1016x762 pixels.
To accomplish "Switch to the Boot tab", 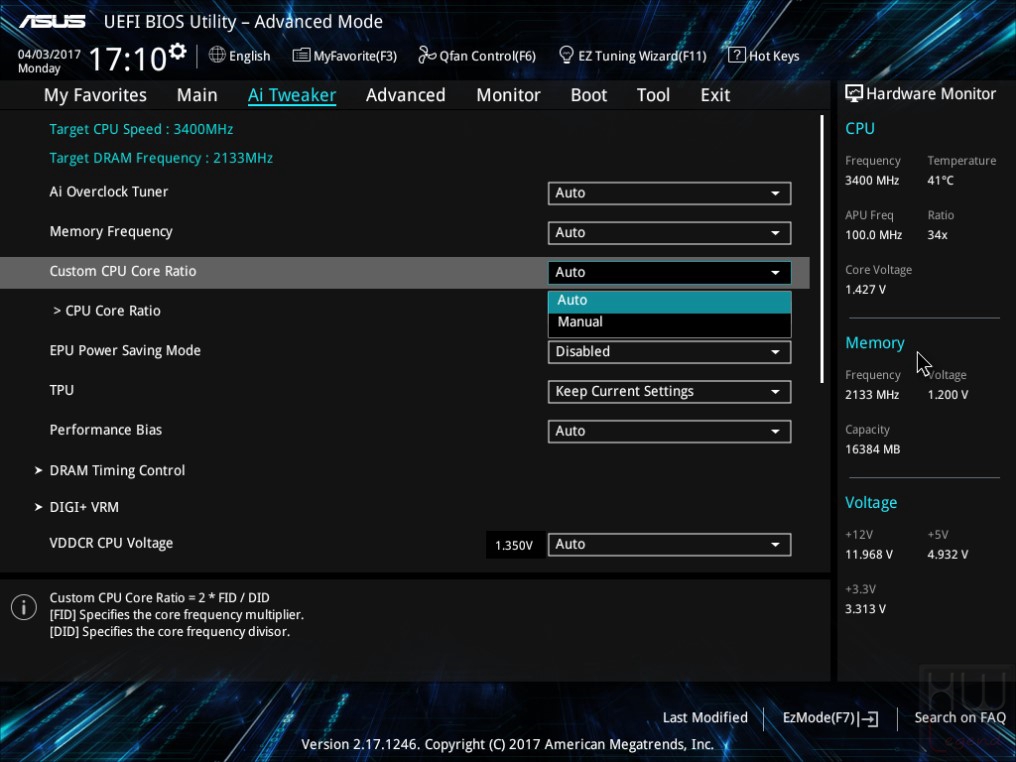I will pos(588,95).
